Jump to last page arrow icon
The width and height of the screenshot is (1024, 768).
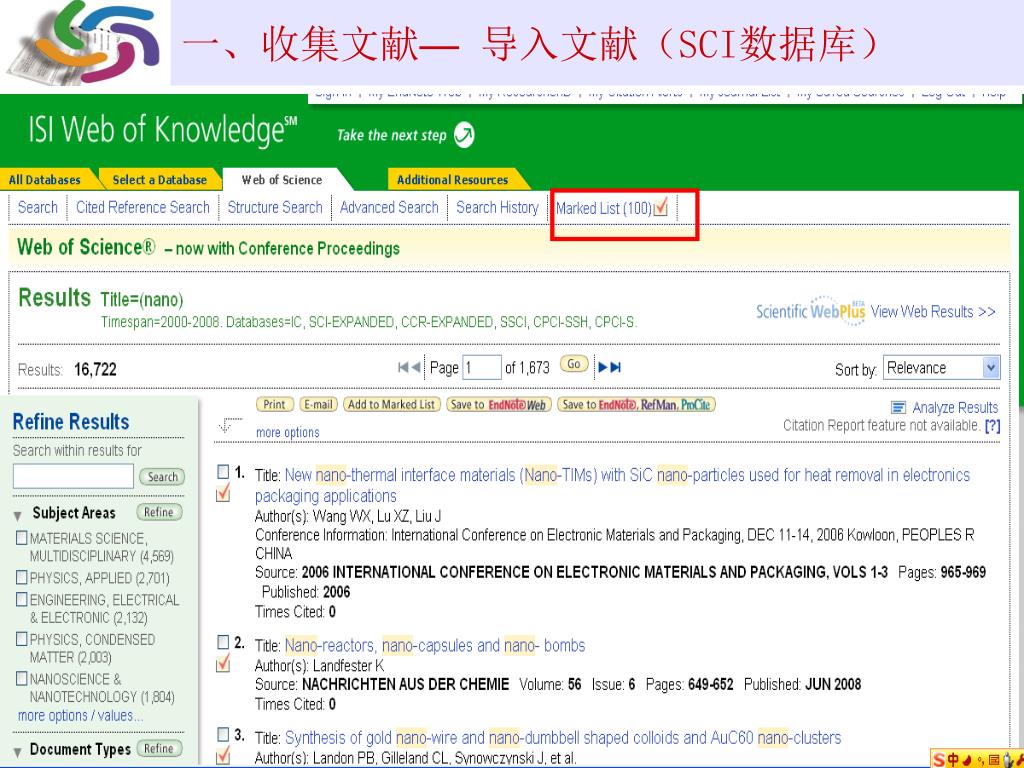[615, 368]
